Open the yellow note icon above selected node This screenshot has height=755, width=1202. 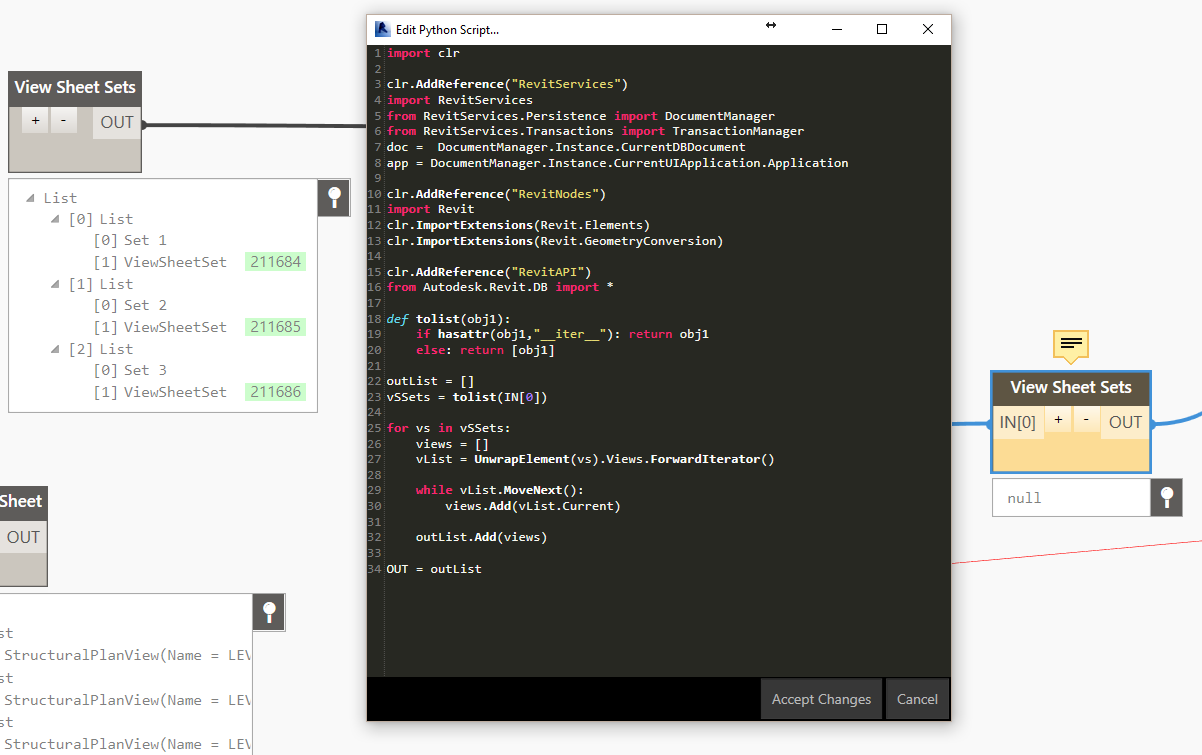coord(1070,345)
